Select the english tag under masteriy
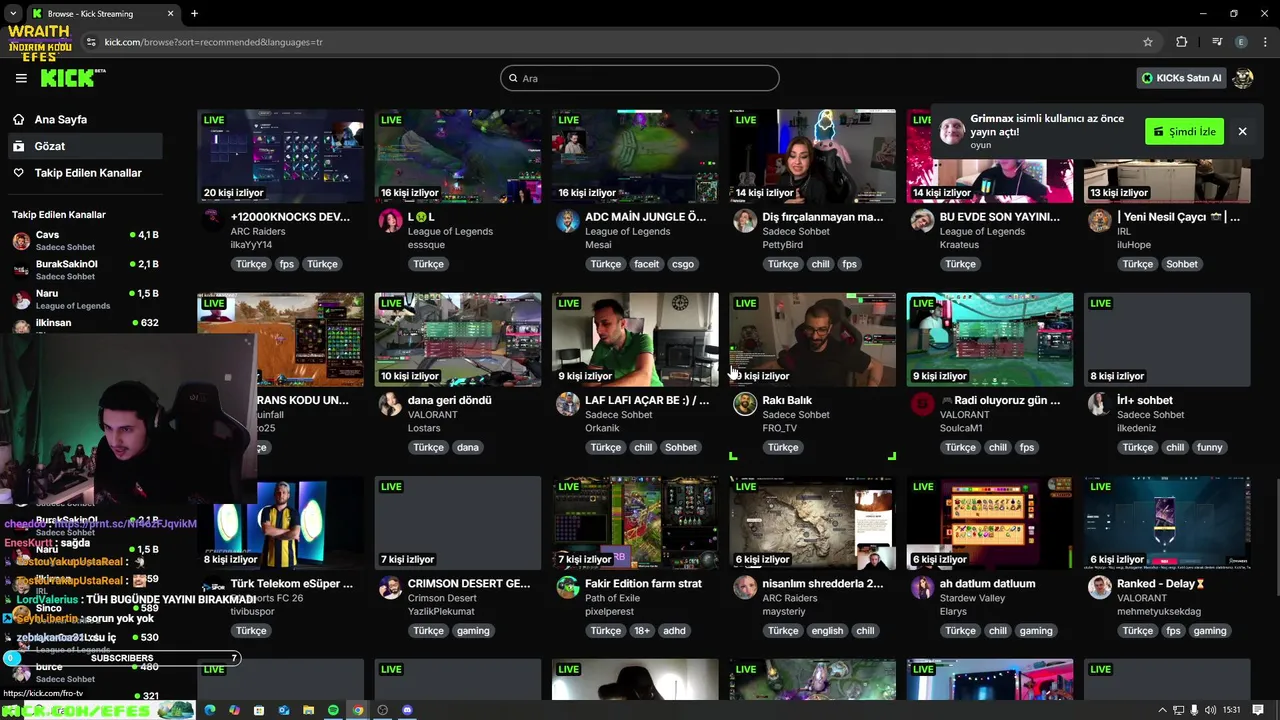Image resolution: width=1280 pixels, height=720 pixels. pyautogui.click(x=827, y=631)
